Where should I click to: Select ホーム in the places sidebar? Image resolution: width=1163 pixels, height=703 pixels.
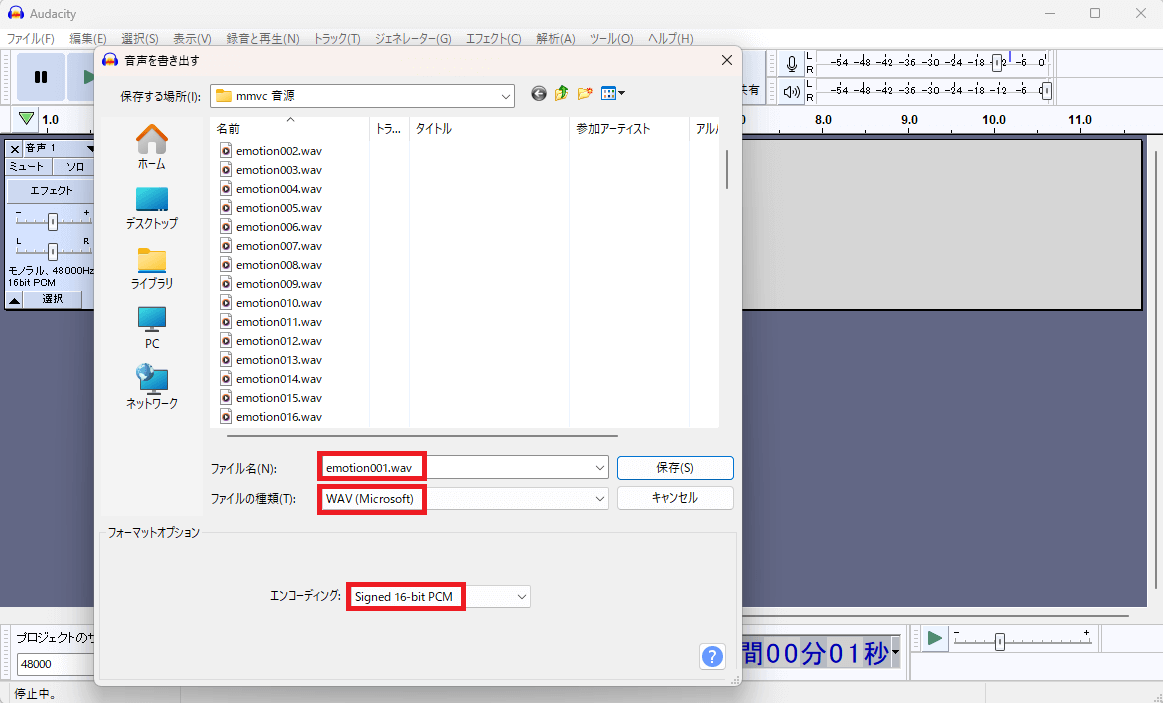click(151, 146)
